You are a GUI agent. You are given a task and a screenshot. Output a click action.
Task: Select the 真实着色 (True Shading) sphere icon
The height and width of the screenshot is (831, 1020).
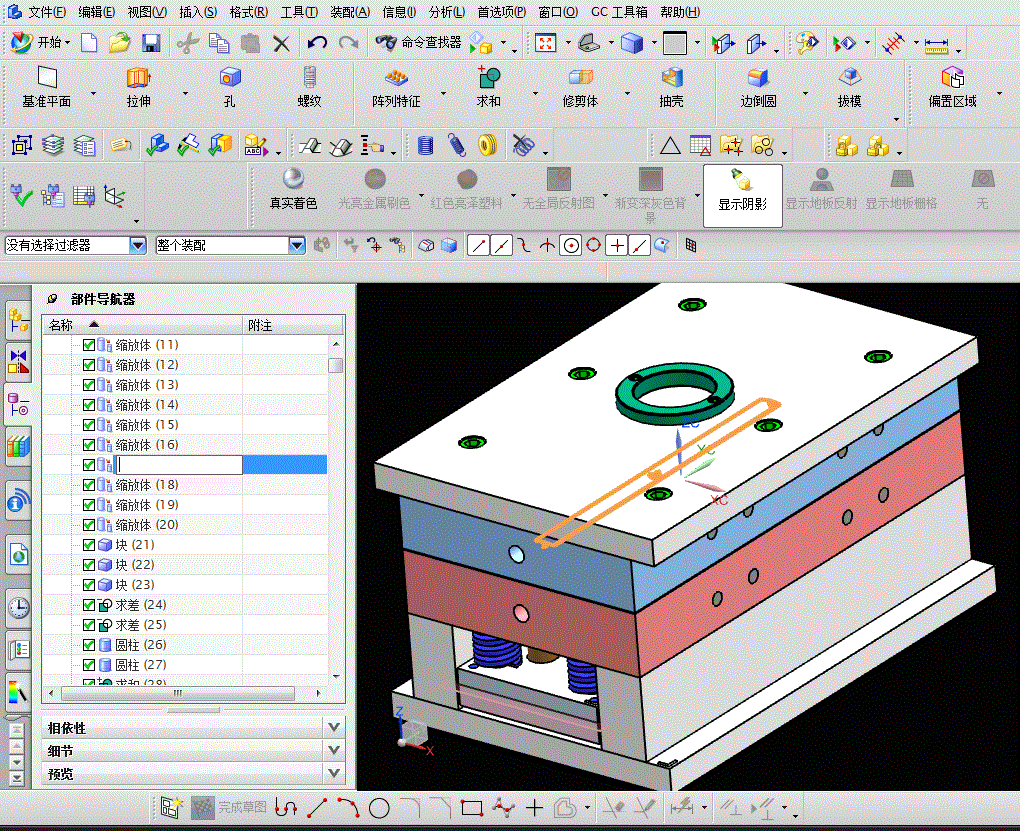[x=293, y=180]
